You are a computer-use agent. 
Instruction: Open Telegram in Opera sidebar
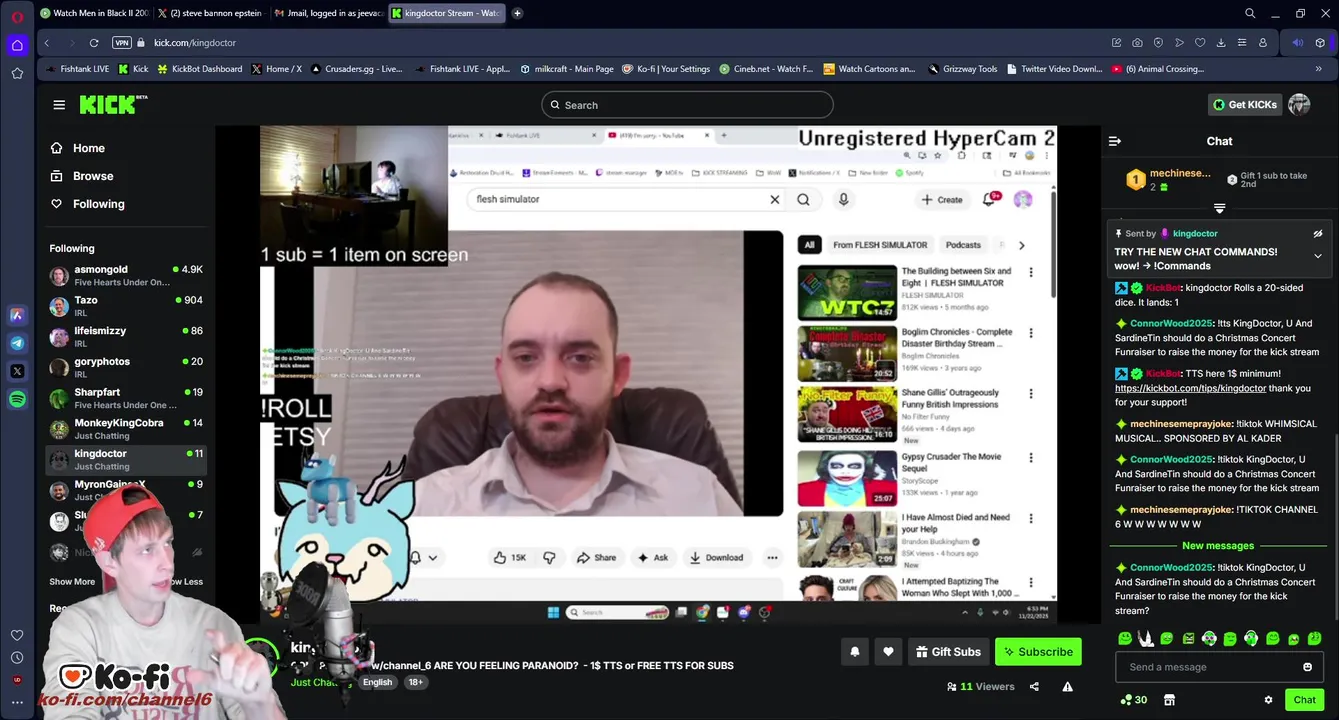17,343
